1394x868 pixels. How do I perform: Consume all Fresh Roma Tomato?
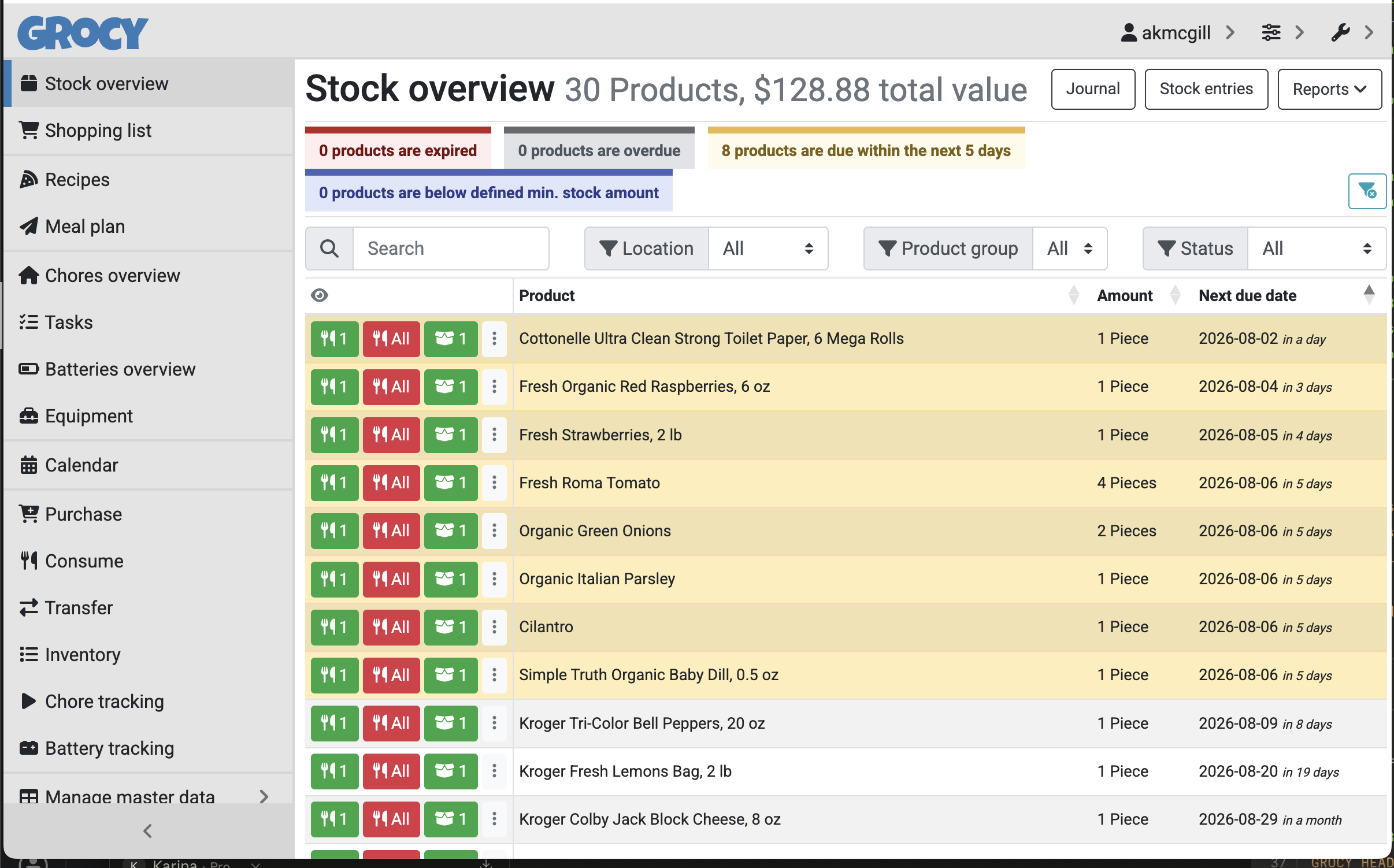click(x=391, y=483)
